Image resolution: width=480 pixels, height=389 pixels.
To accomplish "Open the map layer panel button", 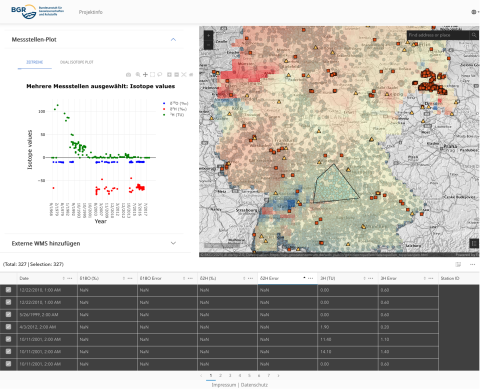I will (x=474, y=243).
